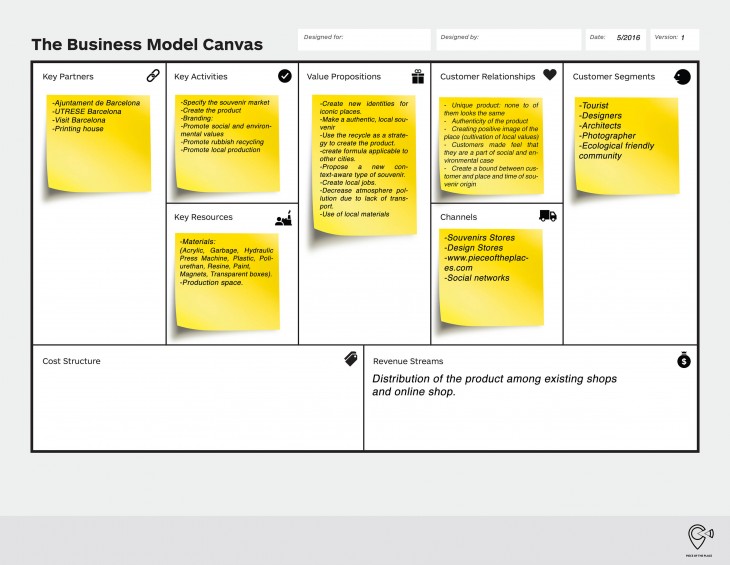Image resolution: width=730 pixels, height=565 pixels.
Task: Click the Revenue Streams money bag icon
Action: click(683, 360)
